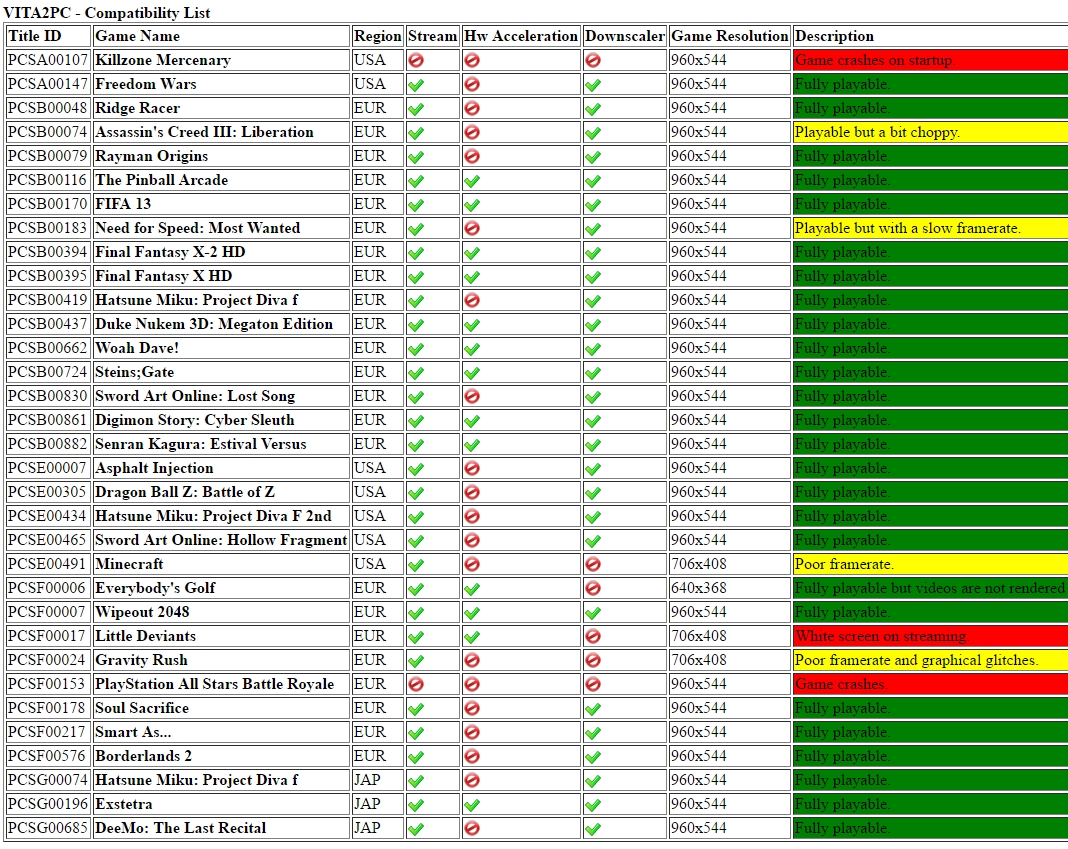Screen dimensions: 1068x849
Task: Click game name Hatsune Miku: Project Diva F 2nd
Action: [x=213, y=516]
